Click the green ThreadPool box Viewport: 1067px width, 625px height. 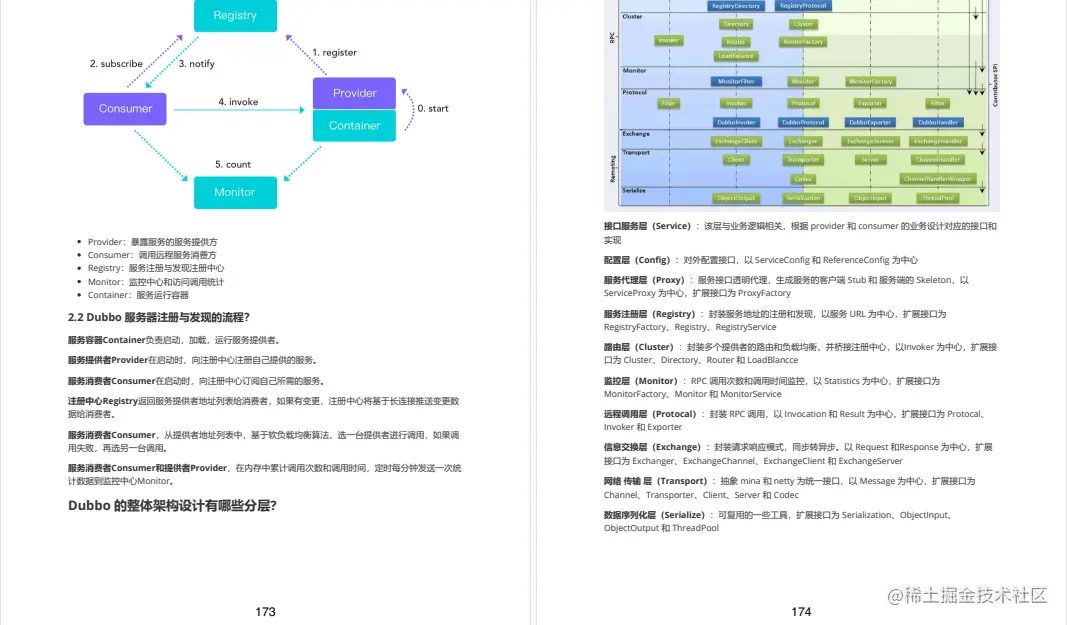(x=938, y=198)
